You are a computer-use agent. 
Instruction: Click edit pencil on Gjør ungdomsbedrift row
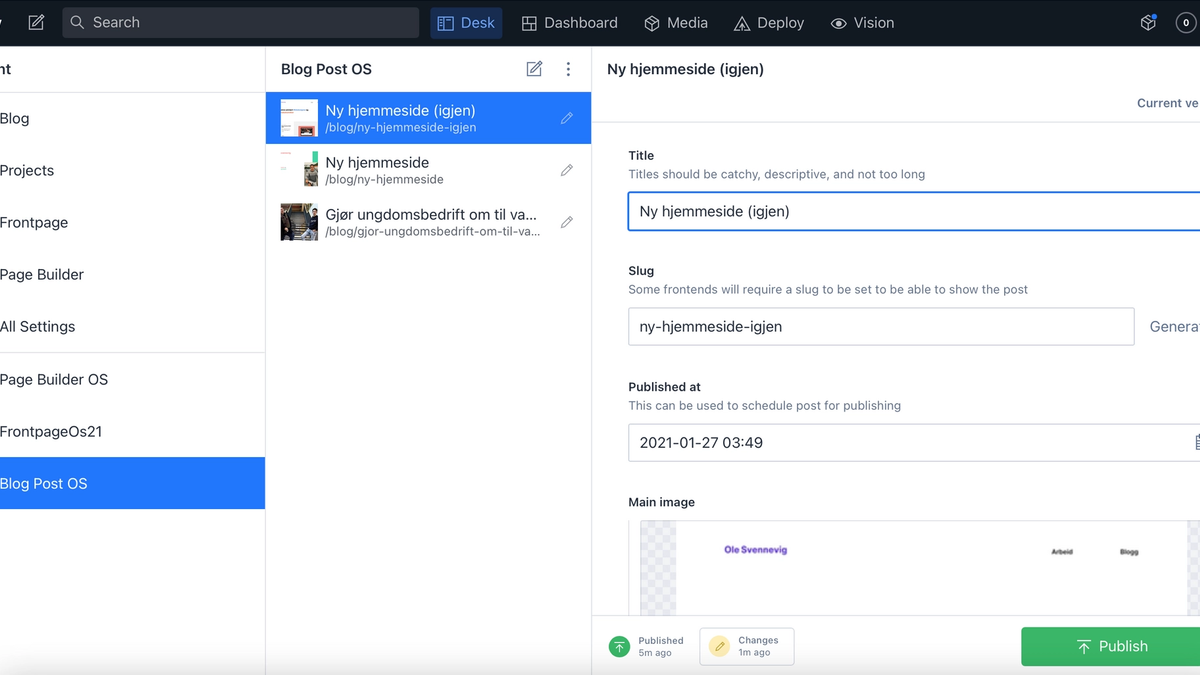pyautogui.click(x=567, y=222)
